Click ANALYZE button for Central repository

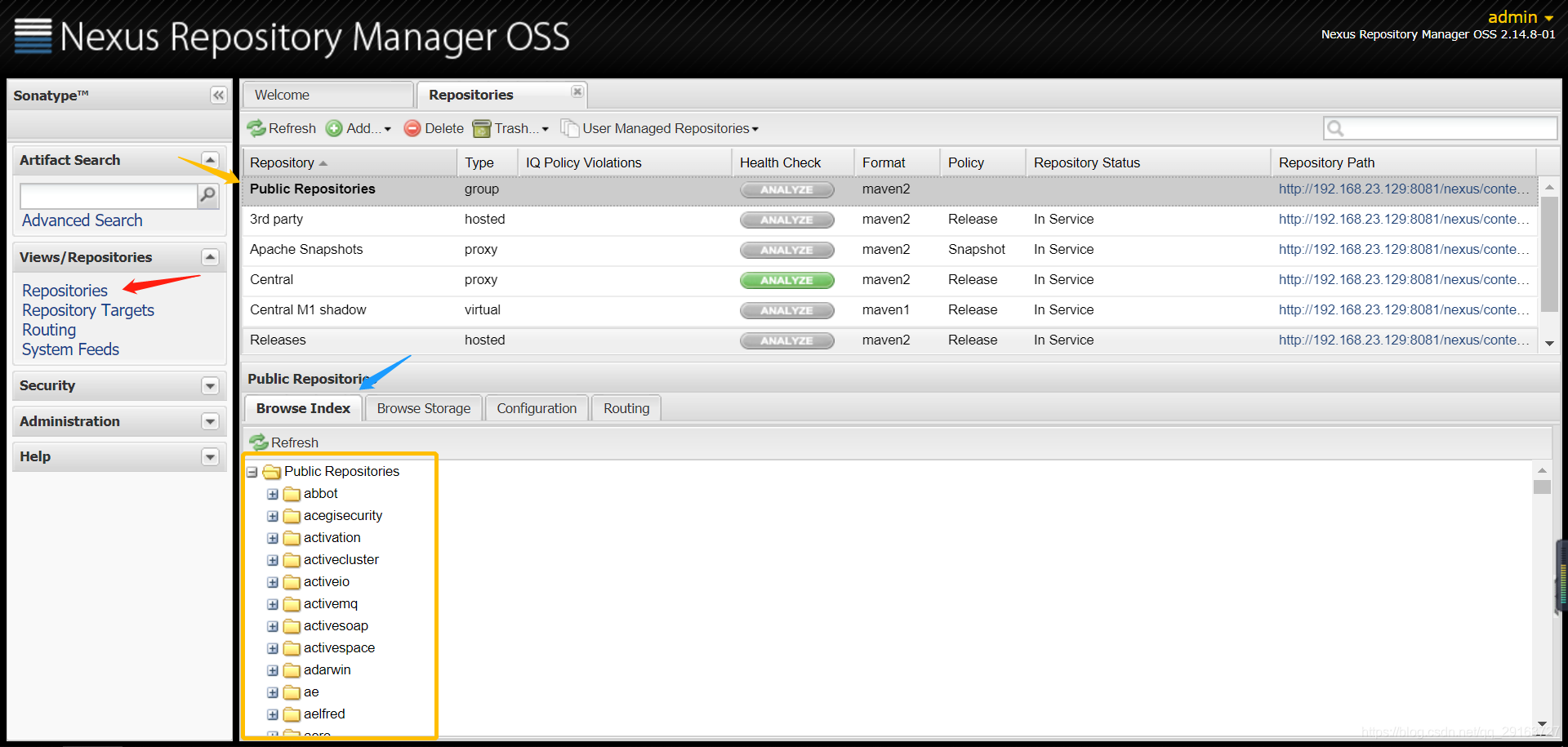(786, 280)
